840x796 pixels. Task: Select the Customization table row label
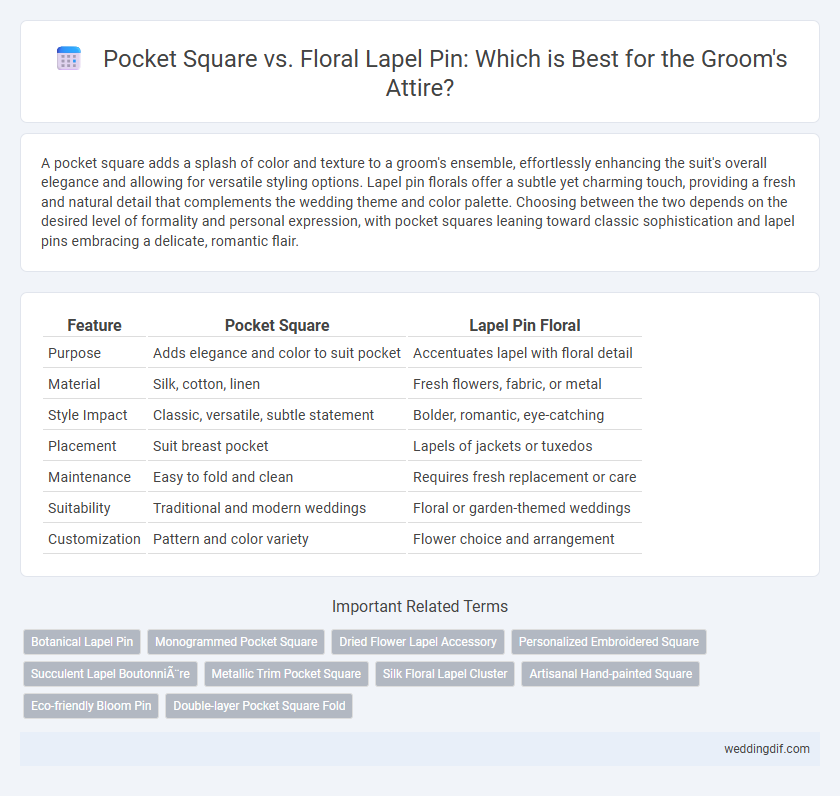(x=94, y=539)
